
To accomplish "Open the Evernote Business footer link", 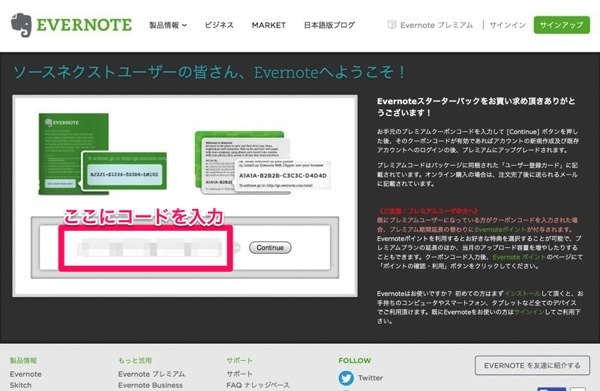I will pos(150,385).
